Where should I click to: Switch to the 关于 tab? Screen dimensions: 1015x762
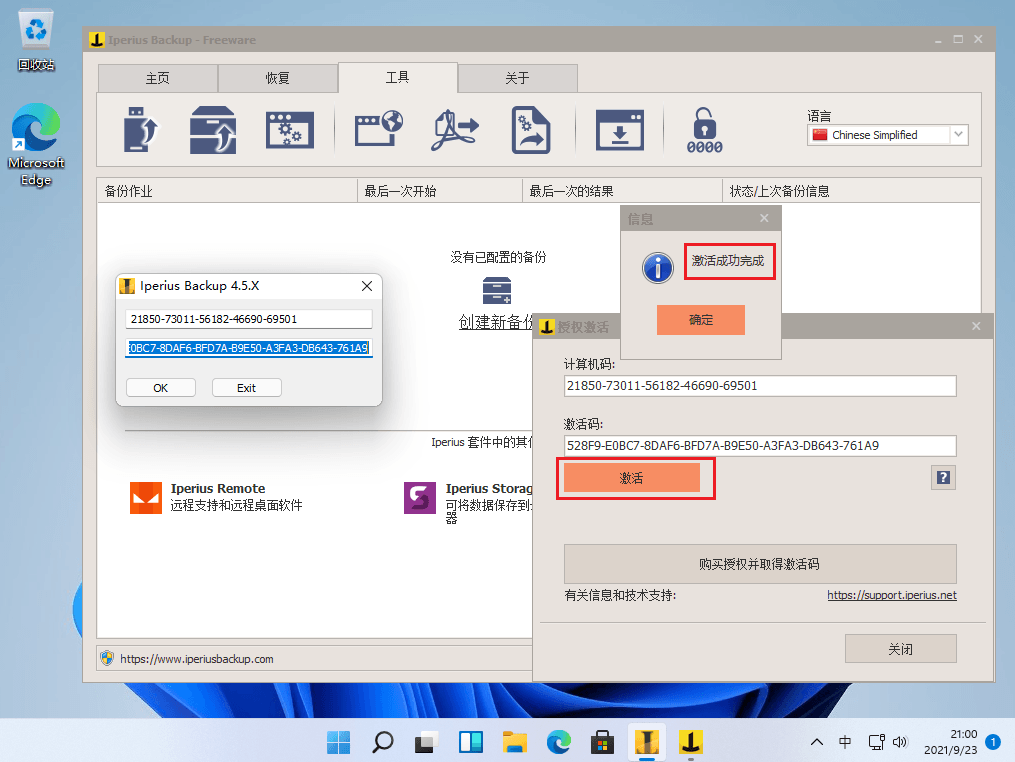(517, 78)
